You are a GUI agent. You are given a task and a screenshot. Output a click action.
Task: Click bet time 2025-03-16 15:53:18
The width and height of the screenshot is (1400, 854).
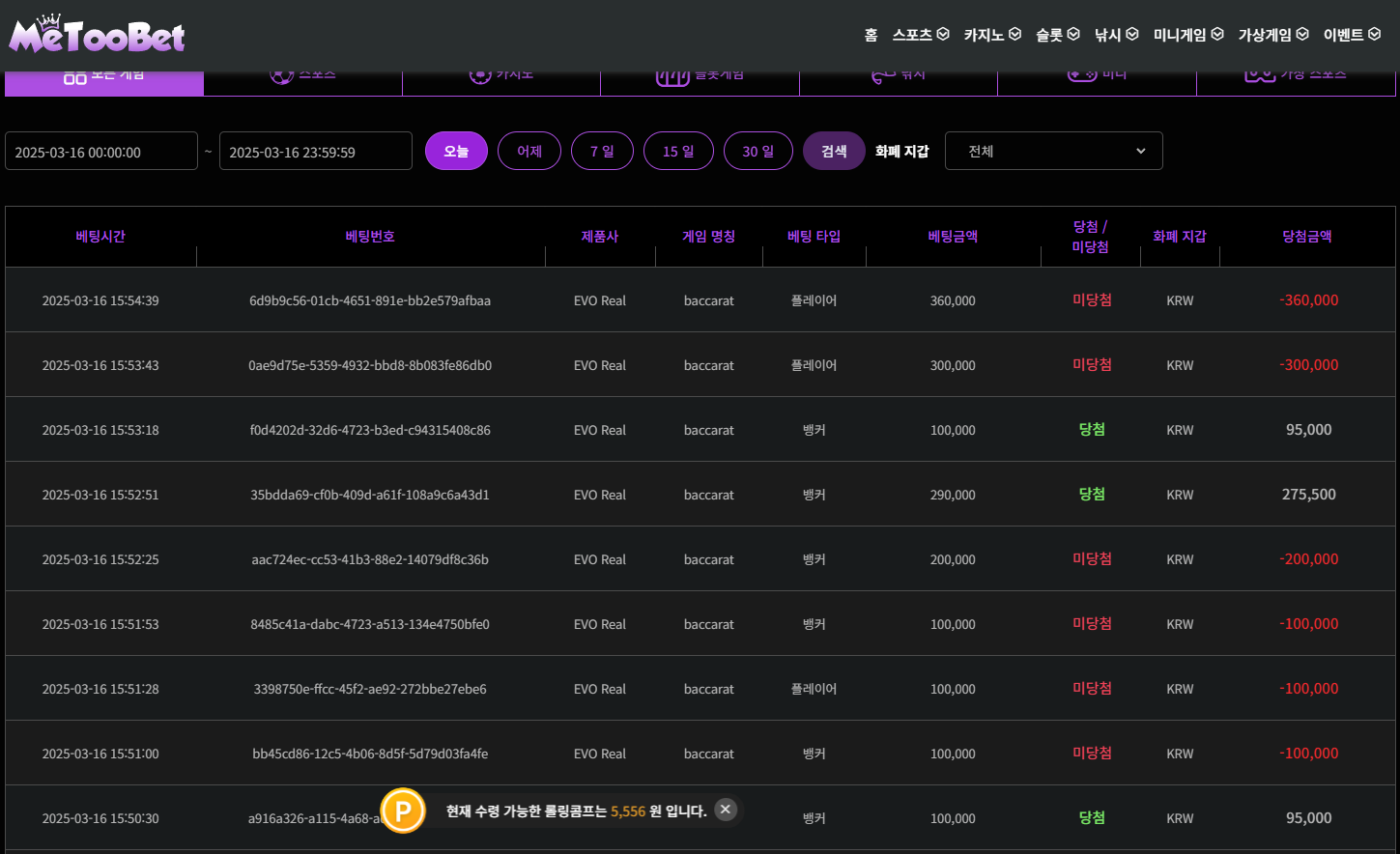(100, 430)
